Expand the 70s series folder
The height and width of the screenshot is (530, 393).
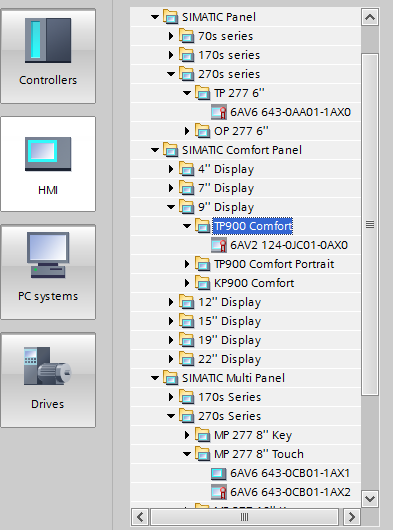click(x=171, y=36)
